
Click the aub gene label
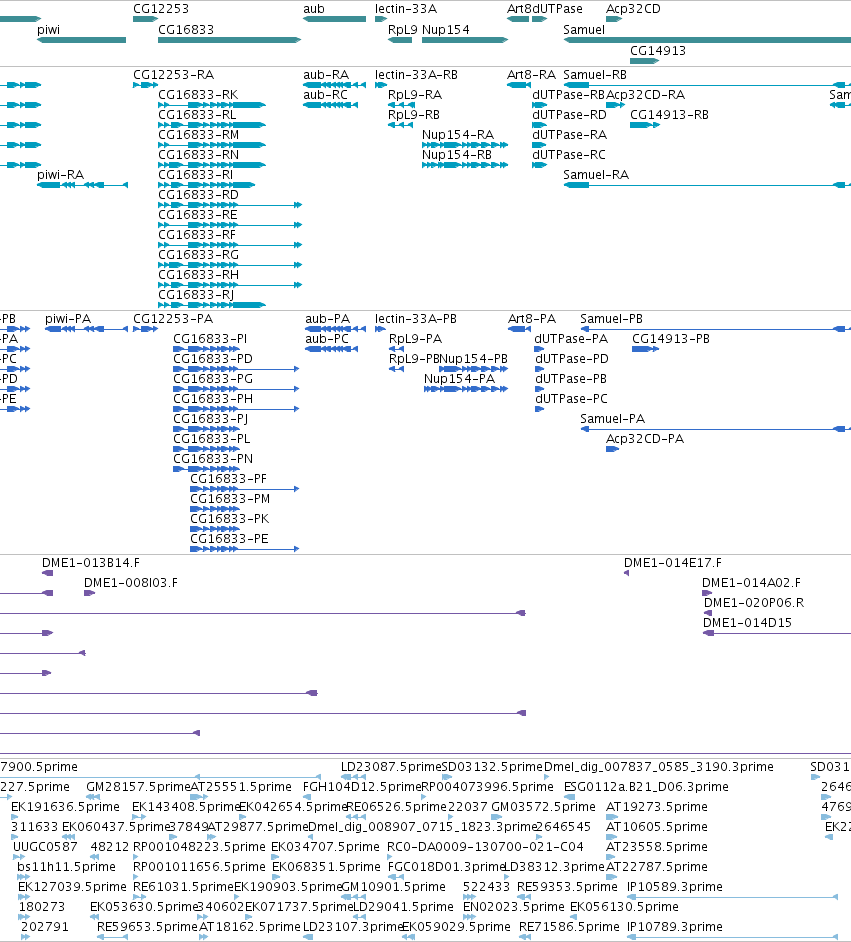[x=314, y=9]
